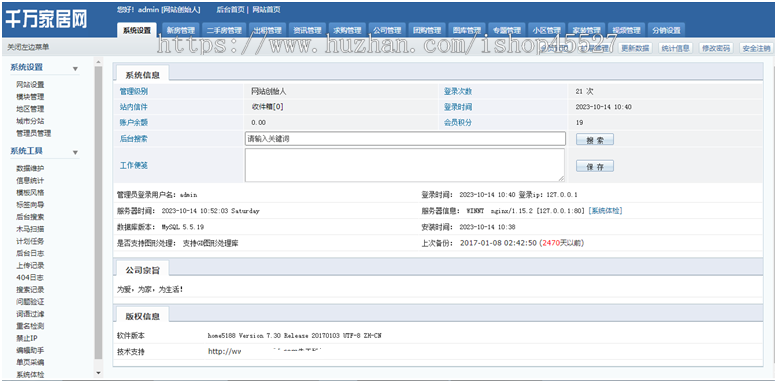777x383 pixels.
Task: Open 木马扫描 in the sidebar
Action: tap(30, 229)
